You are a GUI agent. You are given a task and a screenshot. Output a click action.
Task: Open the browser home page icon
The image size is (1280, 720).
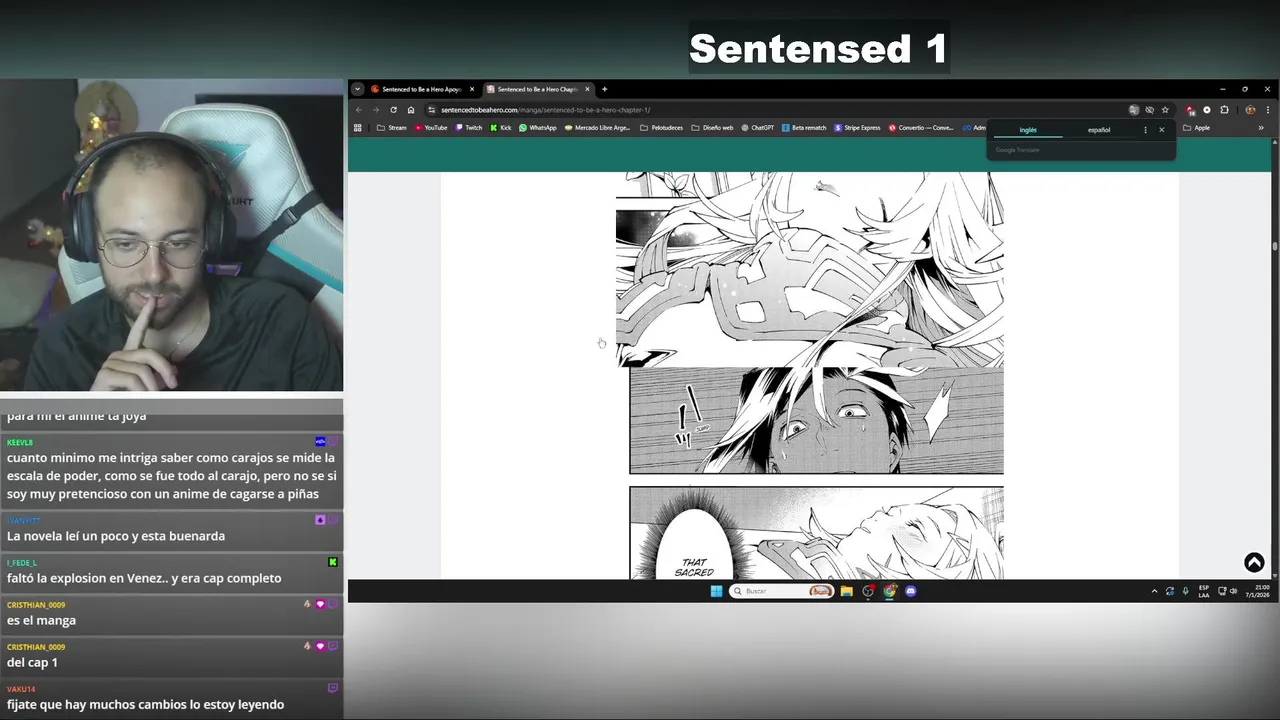click(410, 110)
